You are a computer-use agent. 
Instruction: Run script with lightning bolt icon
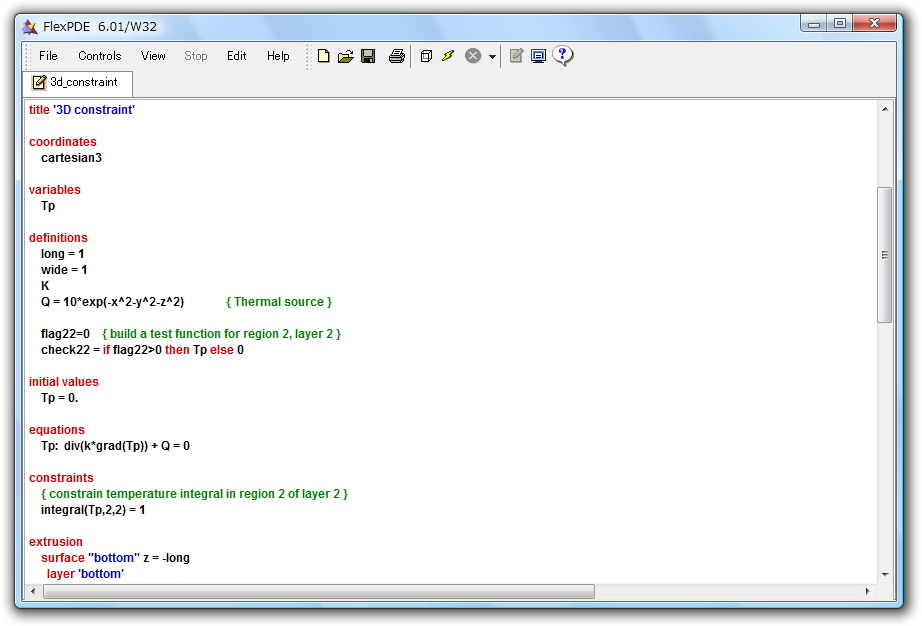click(448, 56)
